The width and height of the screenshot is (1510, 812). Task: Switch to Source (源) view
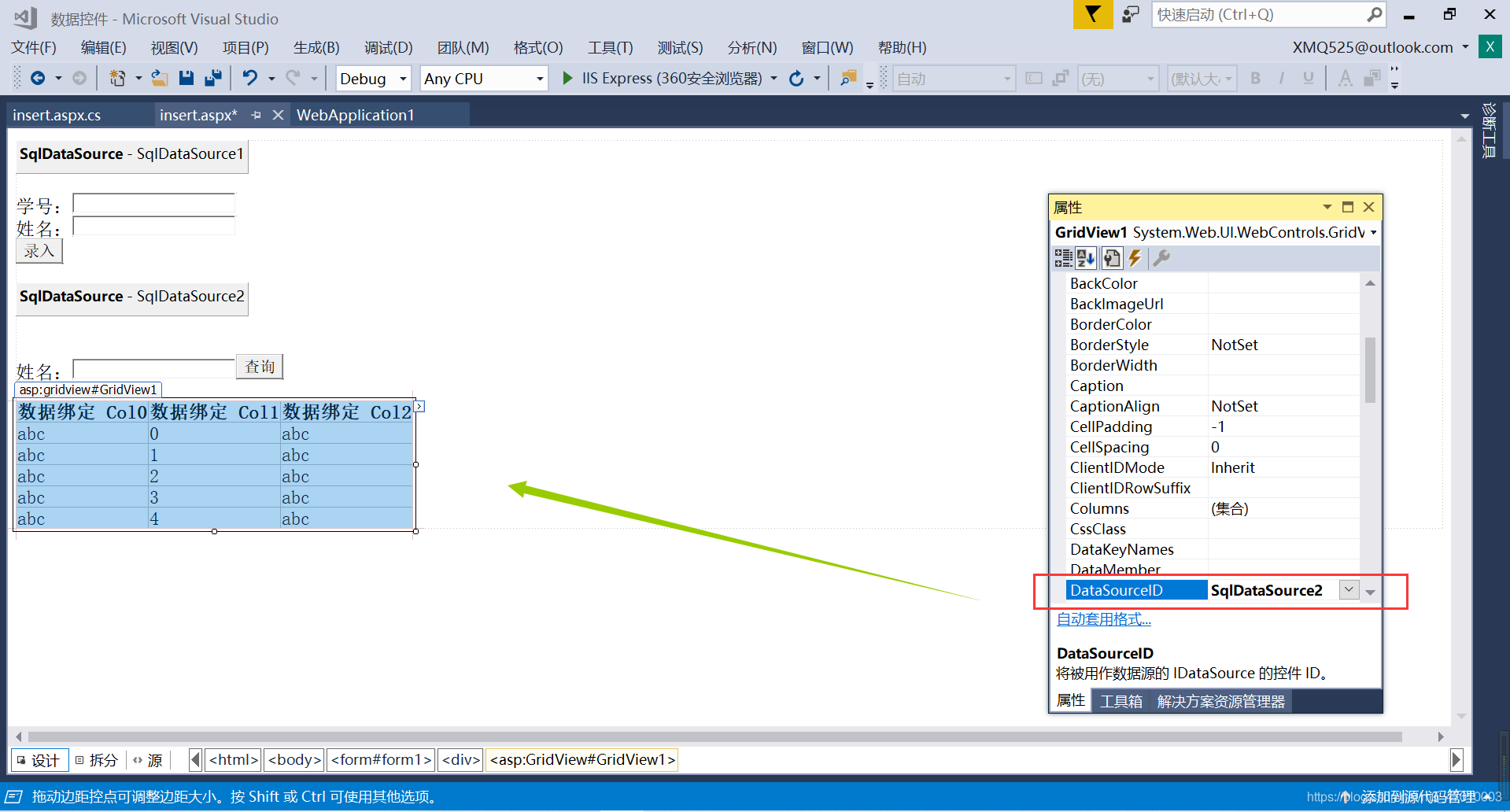point(149,760)
